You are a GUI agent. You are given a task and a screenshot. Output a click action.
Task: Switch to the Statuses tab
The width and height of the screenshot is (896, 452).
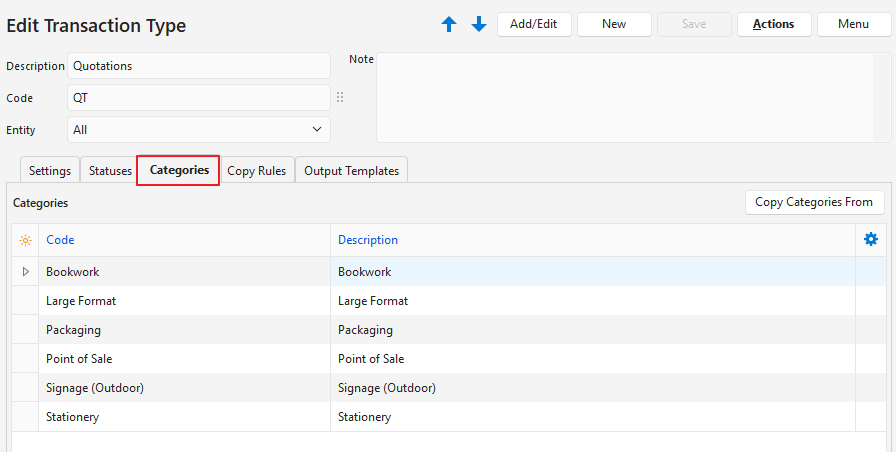(110, 171)
